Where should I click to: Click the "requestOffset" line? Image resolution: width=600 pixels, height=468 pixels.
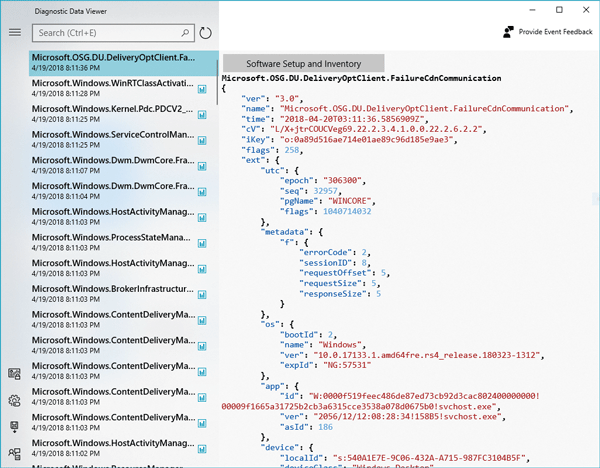pyautogui.click(x=344, y=273)
